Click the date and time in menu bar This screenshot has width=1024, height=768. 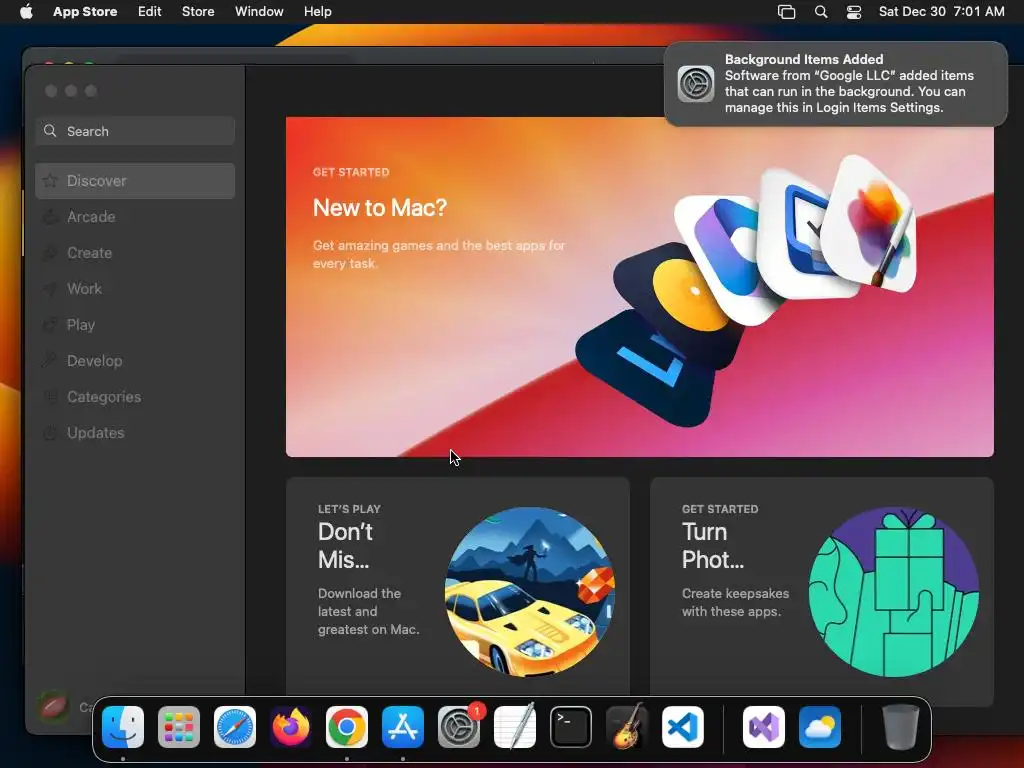[941, 12]
